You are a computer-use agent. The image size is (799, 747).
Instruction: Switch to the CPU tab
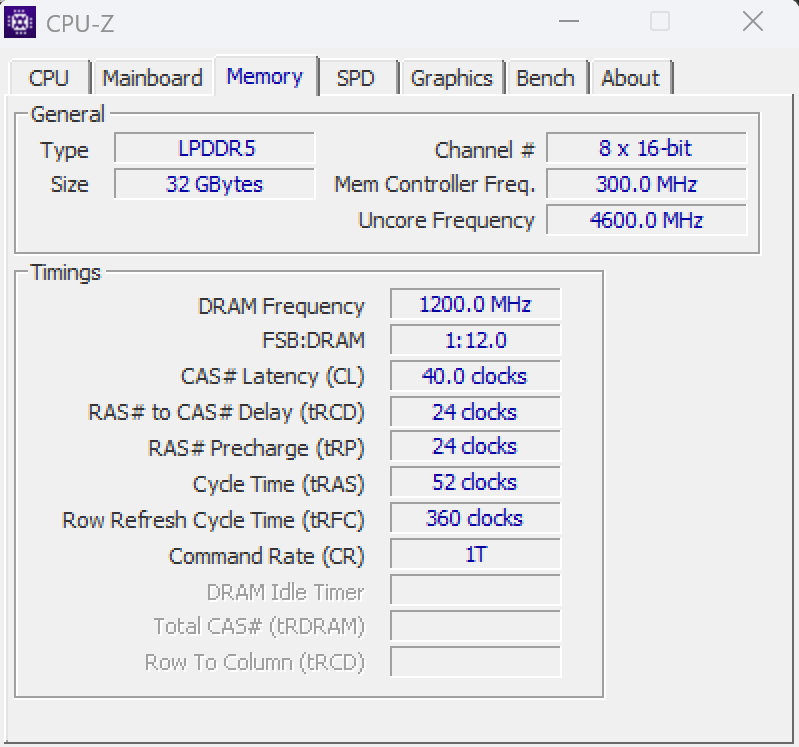[49, 78]
